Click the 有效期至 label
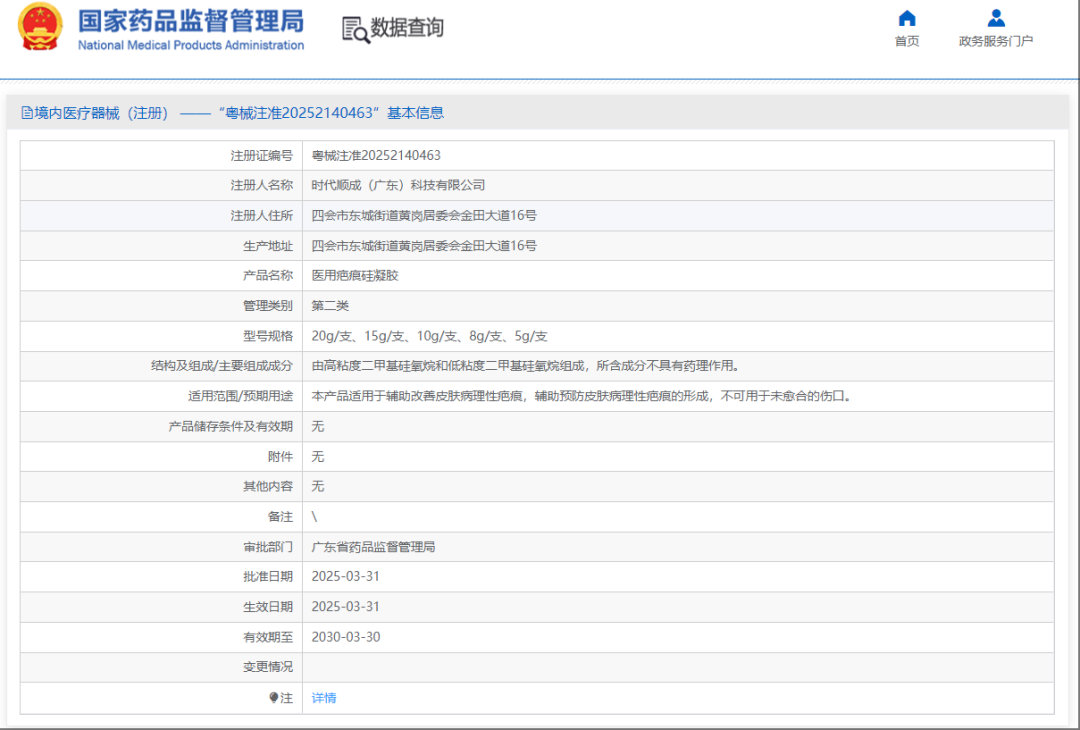 [268, 637]
